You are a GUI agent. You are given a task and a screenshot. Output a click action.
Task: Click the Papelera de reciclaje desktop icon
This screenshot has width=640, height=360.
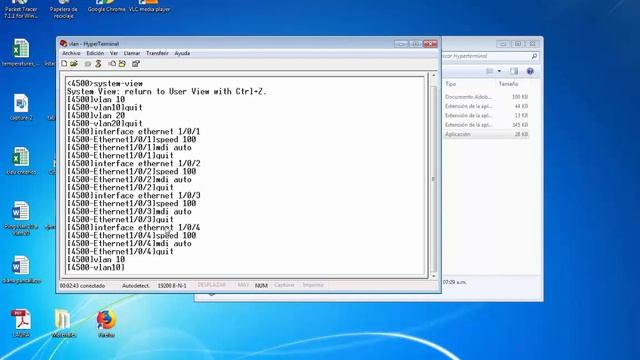pyautogui.click(x=64, y=9)
